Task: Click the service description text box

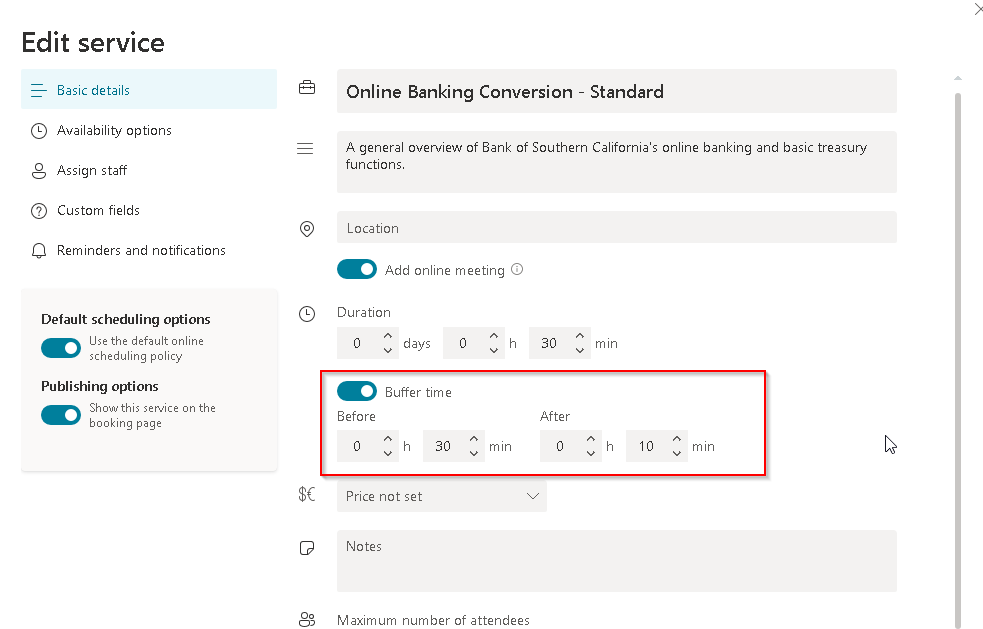Action: [617, 162]
